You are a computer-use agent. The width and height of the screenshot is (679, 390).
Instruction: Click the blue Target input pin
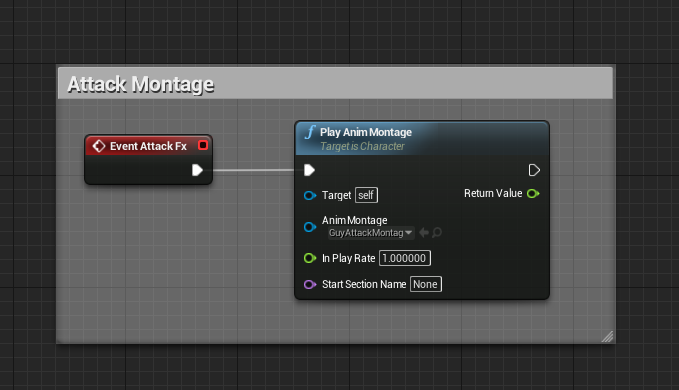click(x=310, y=196)
